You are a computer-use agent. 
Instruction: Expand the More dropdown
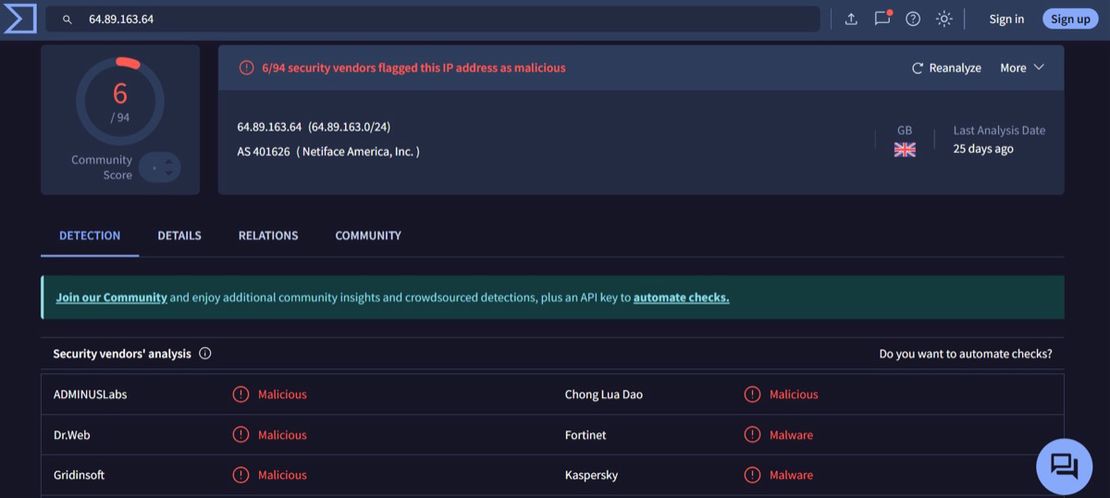1022,67
